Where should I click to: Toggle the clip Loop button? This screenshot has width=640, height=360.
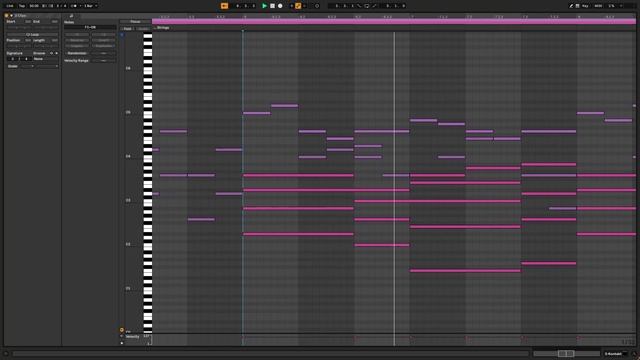32,35
